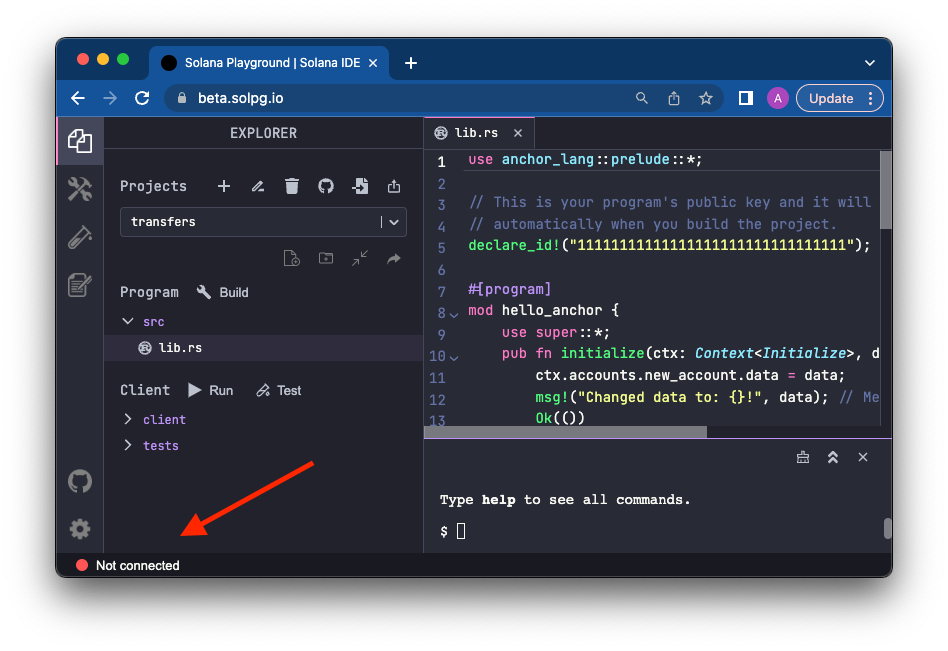
Task: Open the transfers project dropdown
Action: 263,222
